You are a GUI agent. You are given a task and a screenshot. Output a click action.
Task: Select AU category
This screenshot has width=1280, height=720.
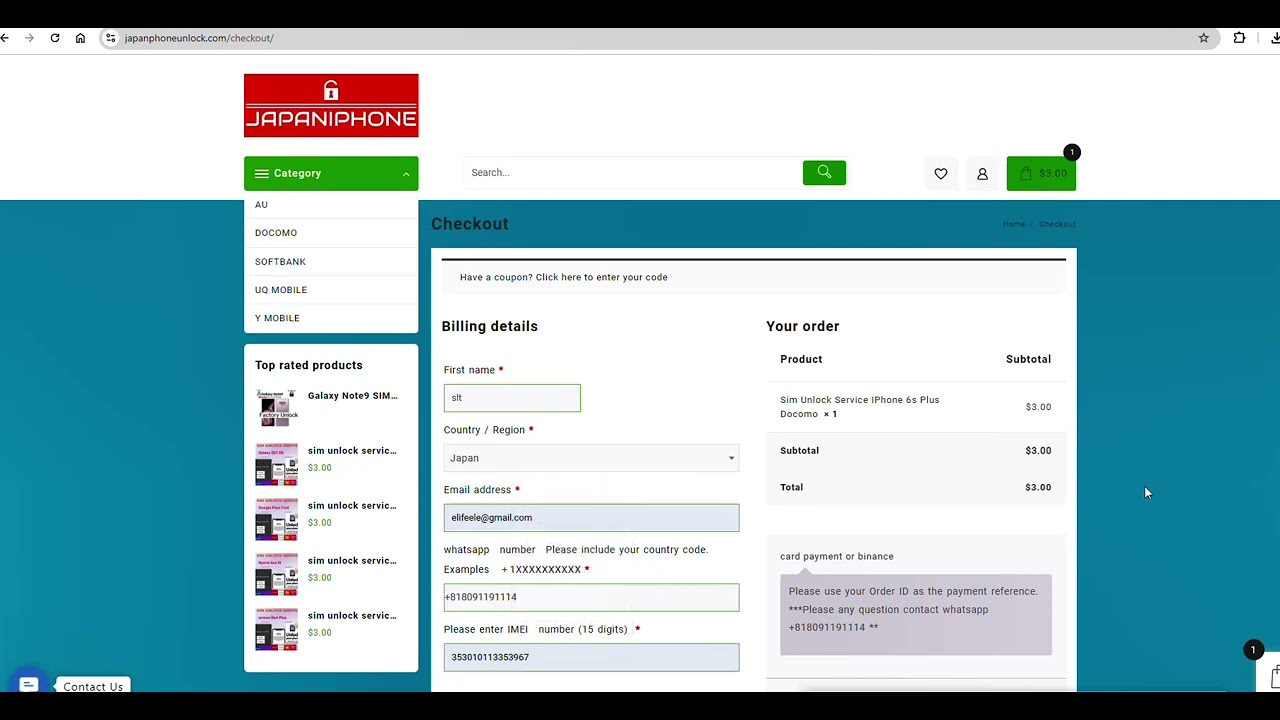(x=261, y=205)
